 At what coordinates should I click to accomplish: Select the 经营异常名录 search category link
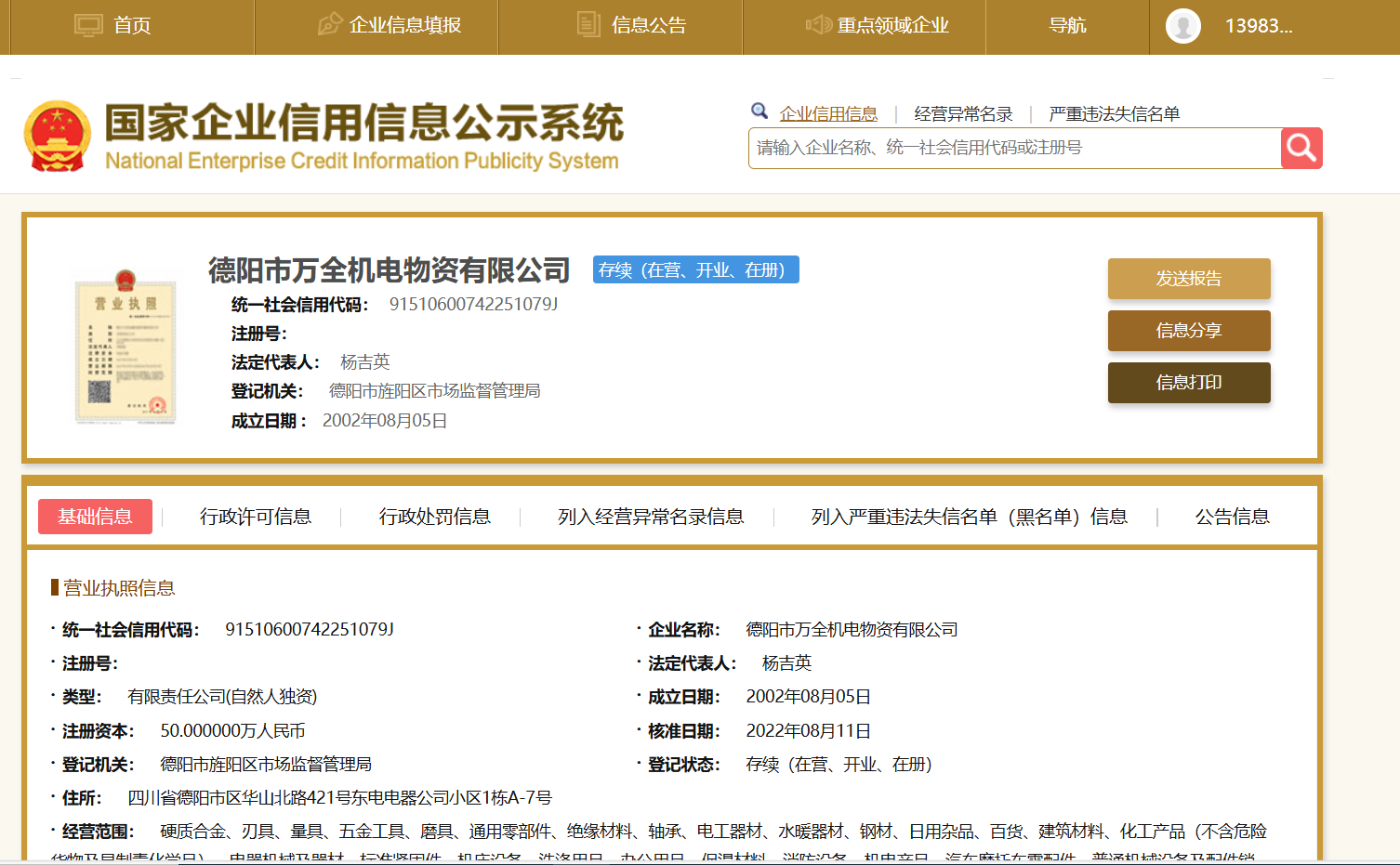coord(963,114)
